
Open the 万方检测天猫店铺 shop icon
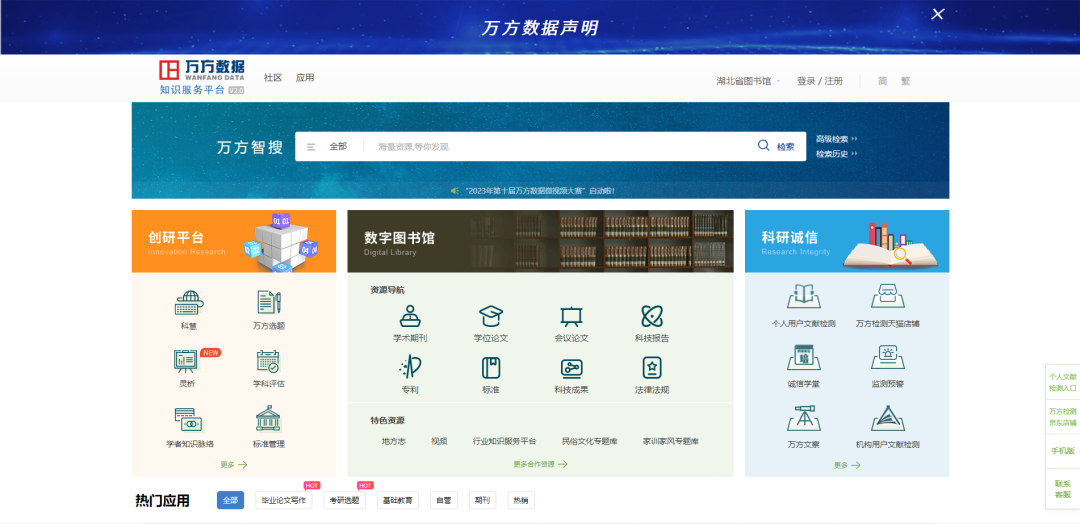coord(888,297)
